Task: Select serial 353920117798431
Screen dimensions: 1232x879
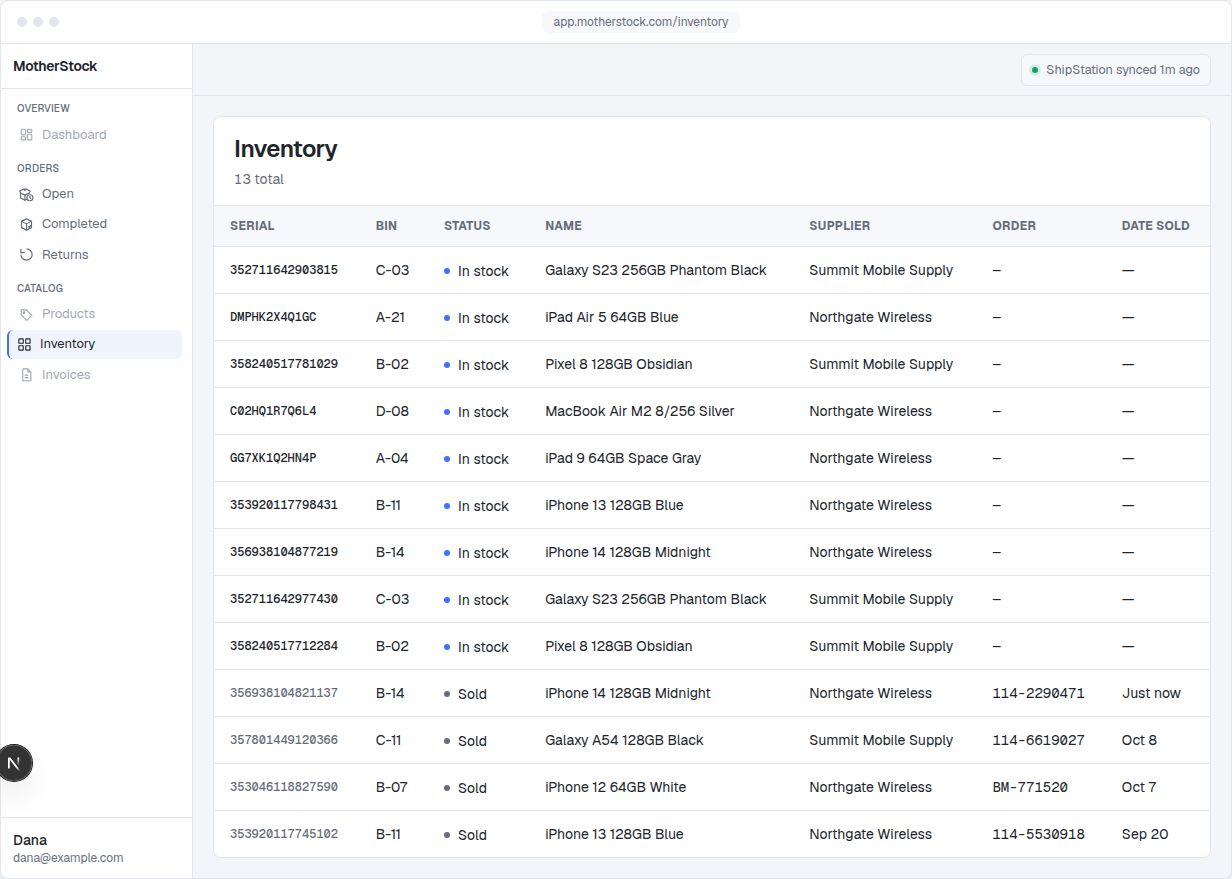Action: point(284,505)
